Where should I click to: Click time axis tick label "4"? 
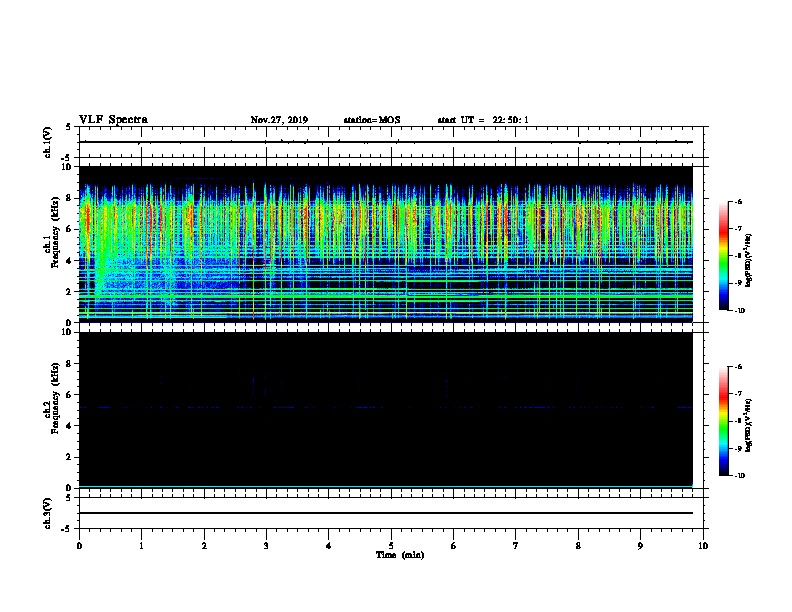pyautogui.click(x=329, y=546)
